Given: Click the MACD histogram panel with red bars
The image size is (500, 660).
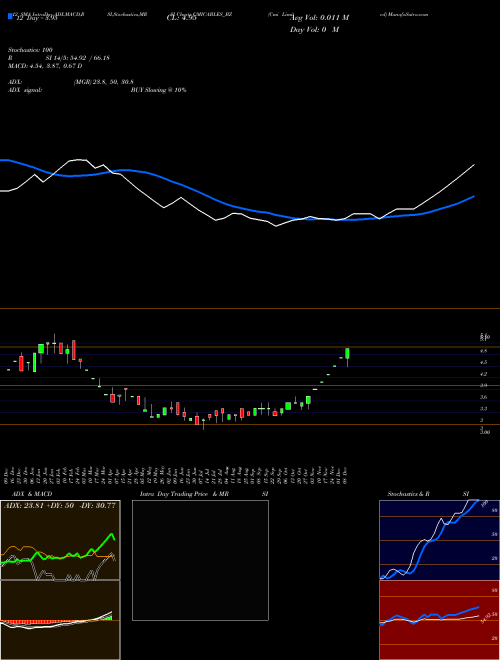Looking at the screenshot, I should pyautogui.click(x=60, y=620).
